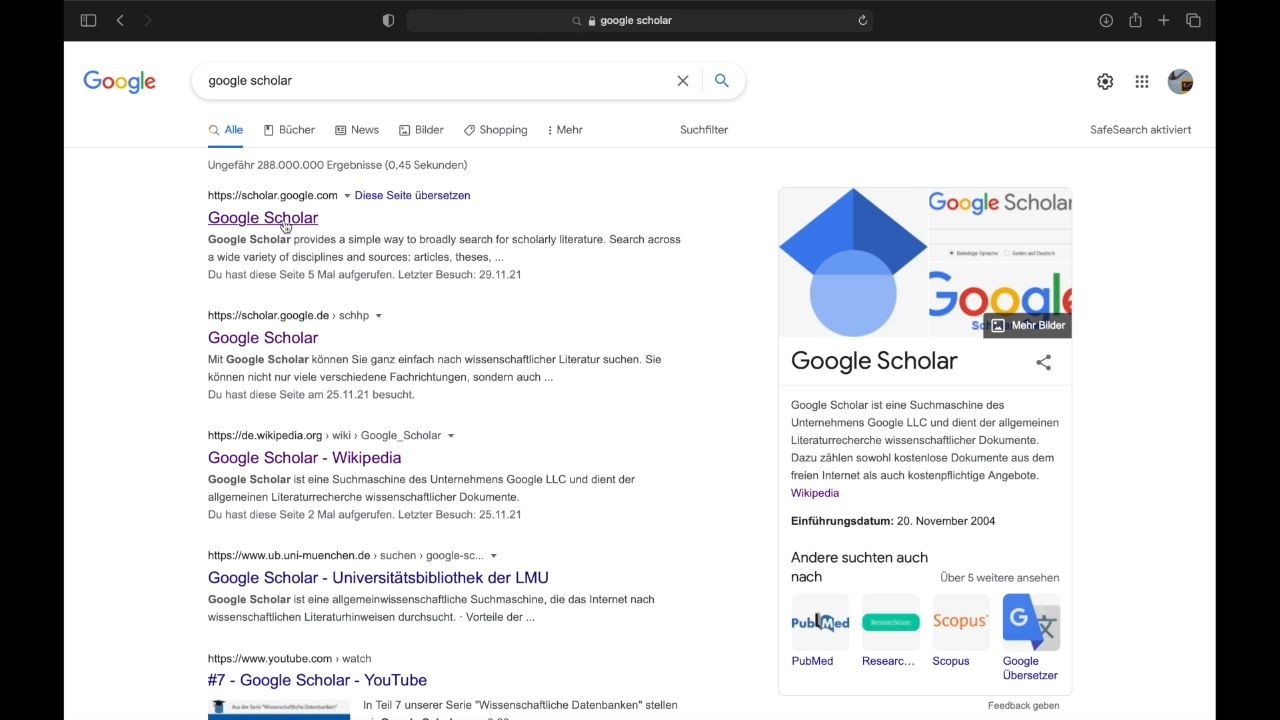
Task: Open the Mehr search categories menu
Action: pyautogui.click(x=565, y=130)
